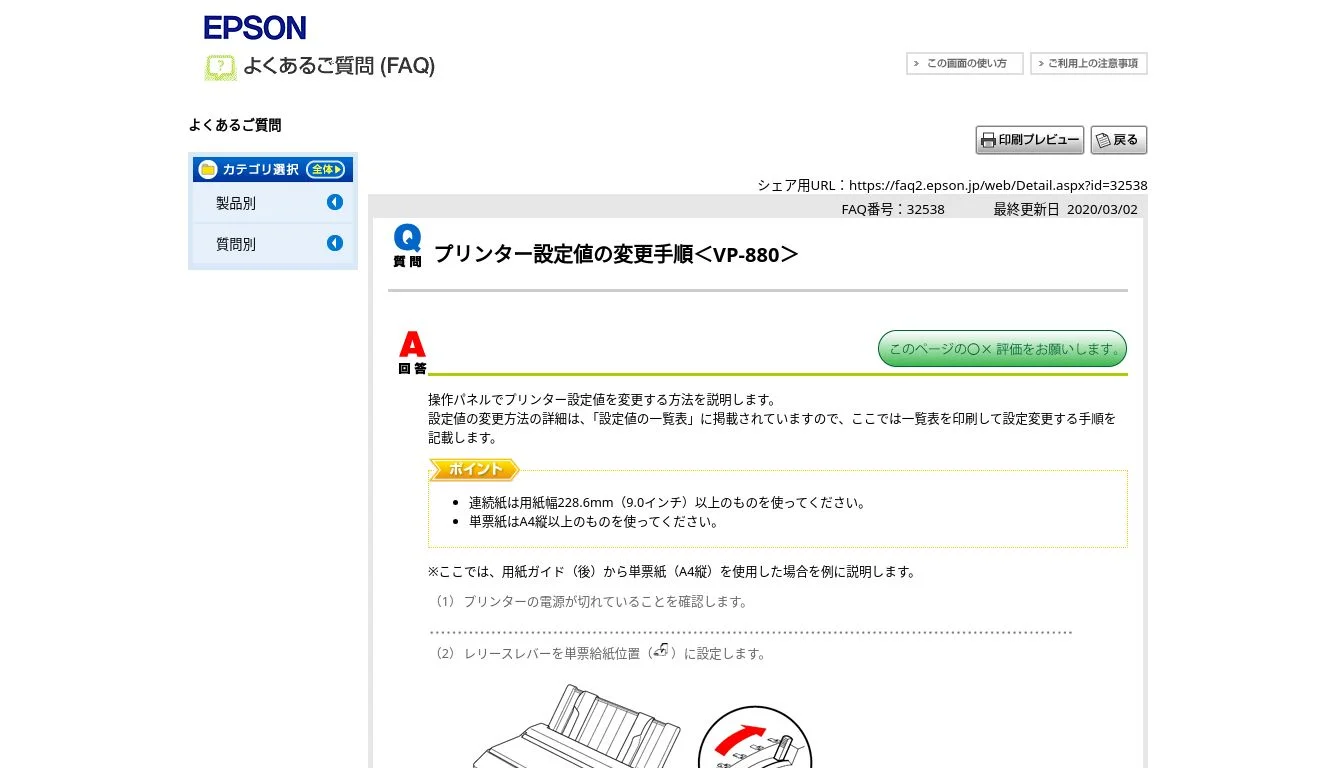Click the printer icon on print preview
Viewport: 1336px width, 768px height.
tap(988, 140)
